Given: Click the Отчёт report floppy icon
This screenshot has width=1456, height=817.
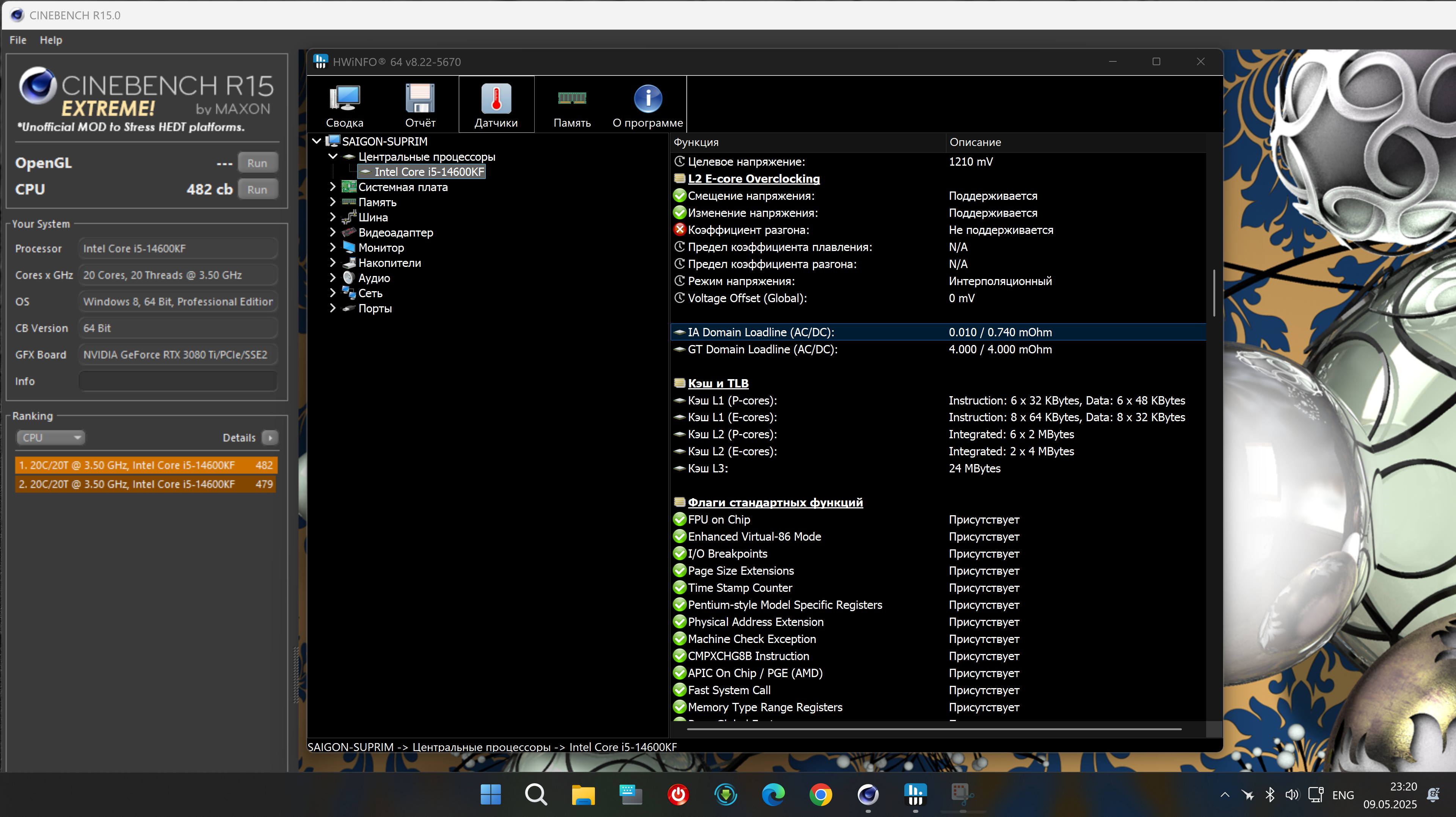Looking at the screenshot, I should 420,105.
